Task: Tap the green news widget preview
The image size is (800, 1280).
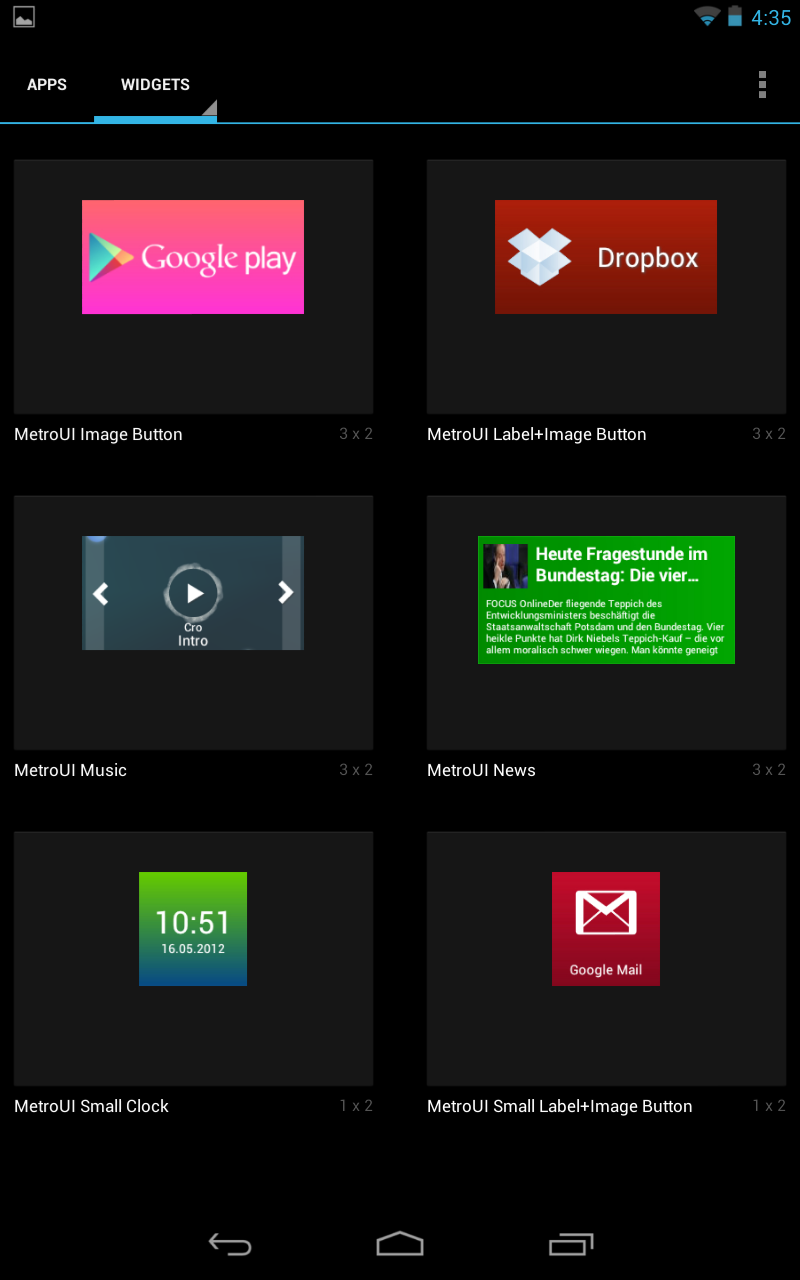Action: [x=606, y=600]
